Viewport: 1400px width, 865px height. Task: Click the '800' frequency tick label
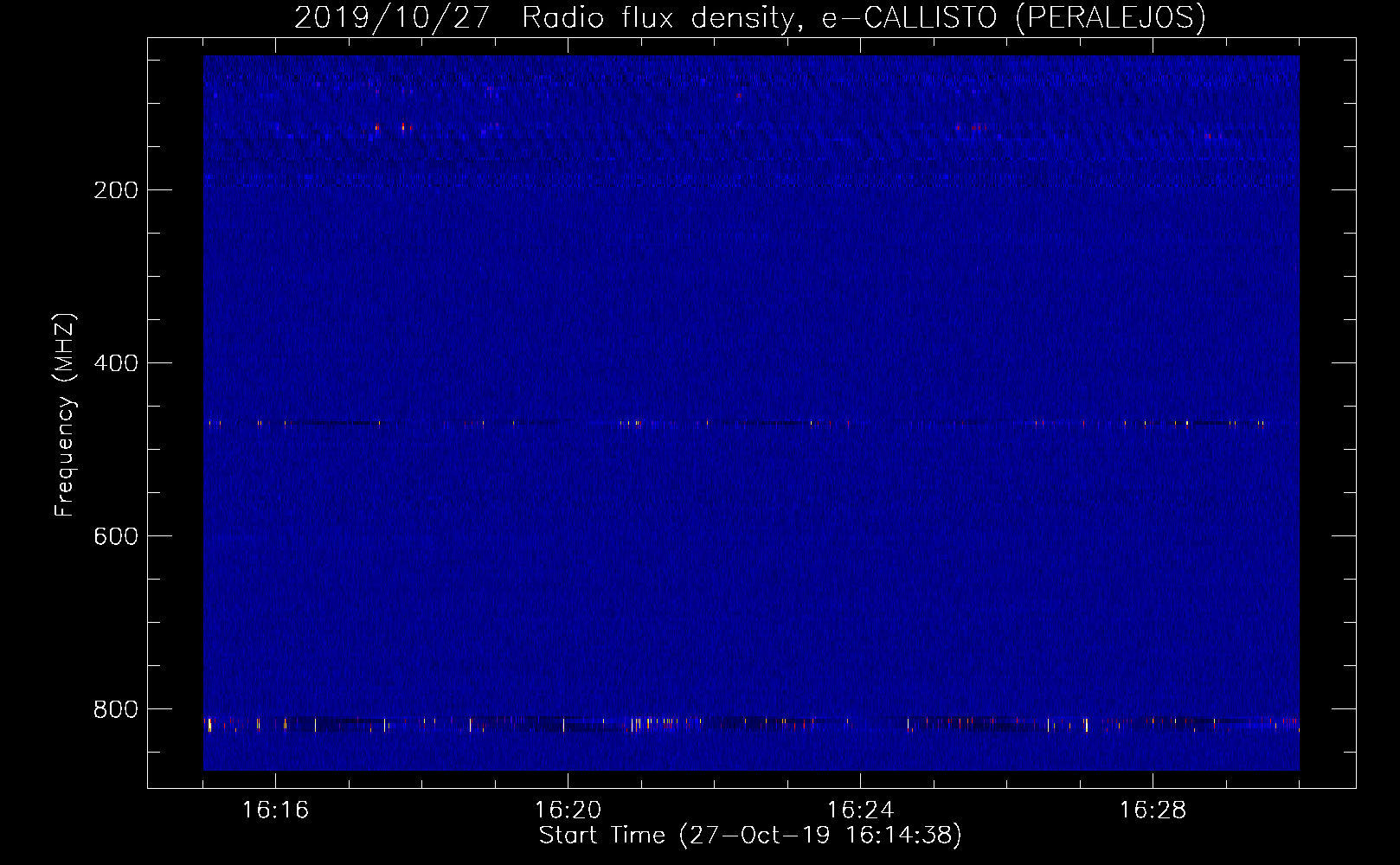[x=115, y=709]
